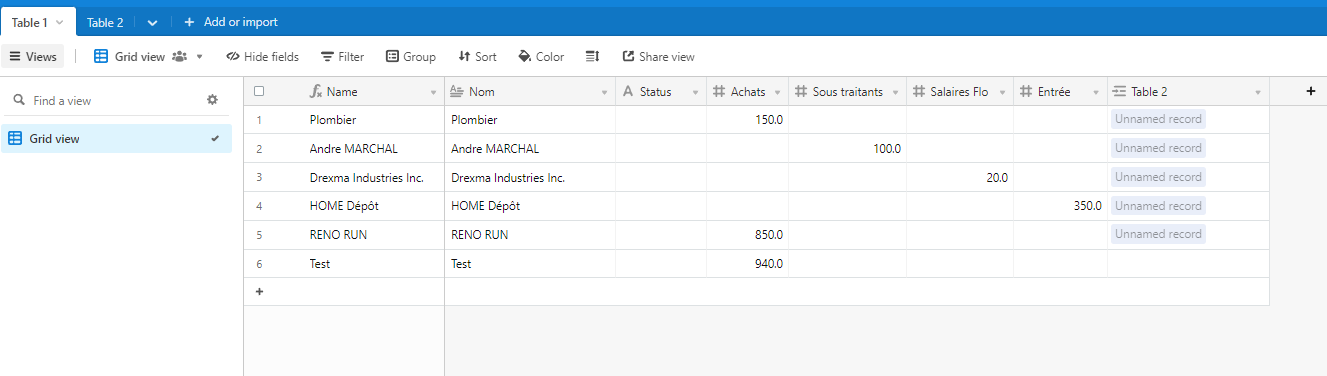This screenshot has height=376, width=1327.
Task: Open the Status column dropdown arrow
Action: coord(696,92)
